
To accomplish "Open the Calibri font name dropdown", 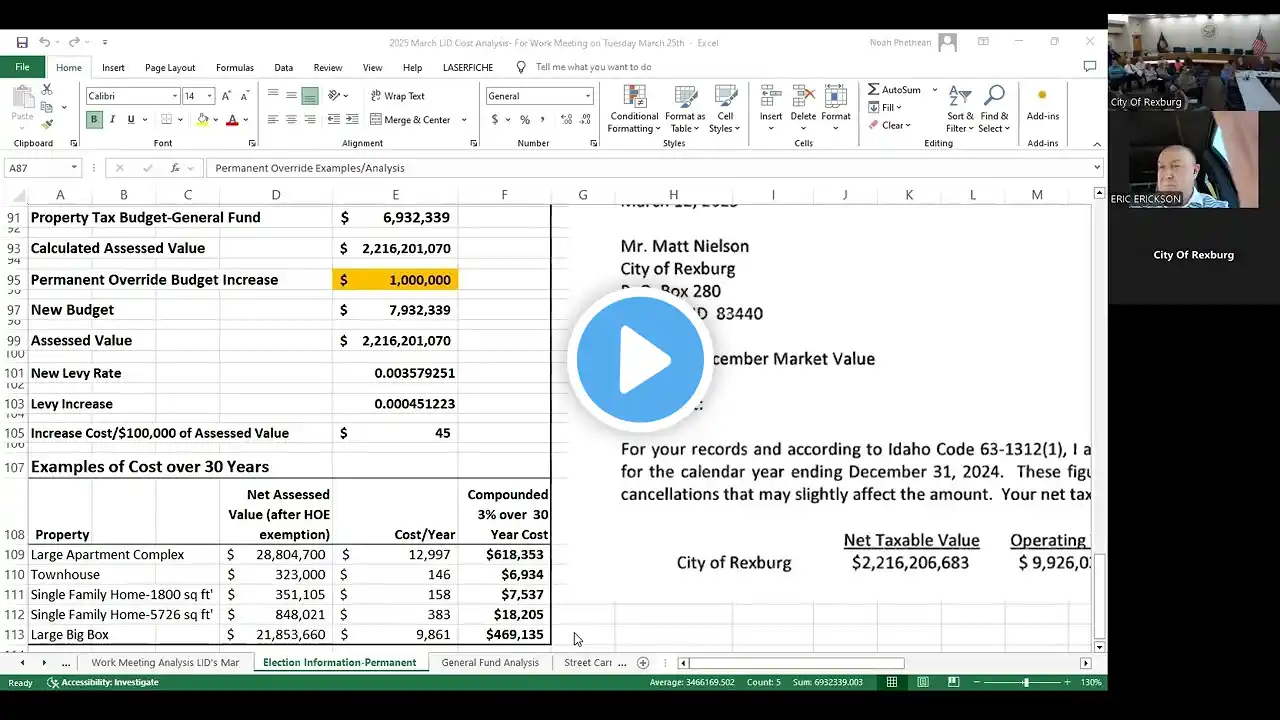I will [x=174, y=96].
